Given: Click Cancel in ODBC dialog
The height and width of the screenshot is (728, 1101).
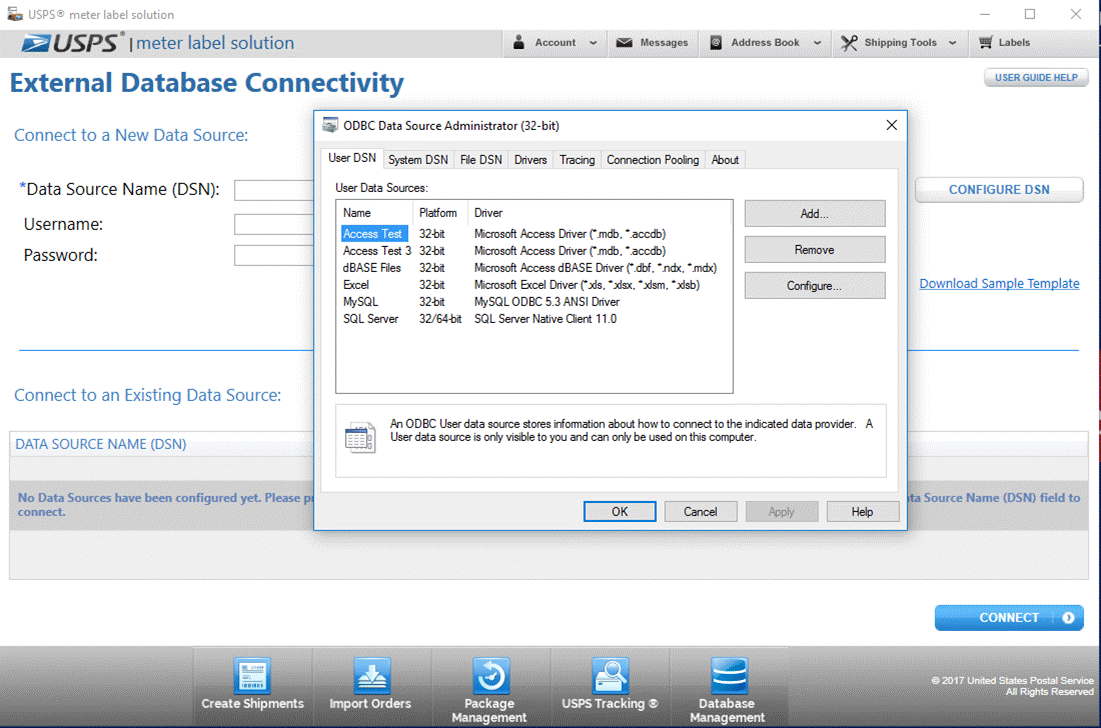Looking at the screenshot, I should (701, 512).
